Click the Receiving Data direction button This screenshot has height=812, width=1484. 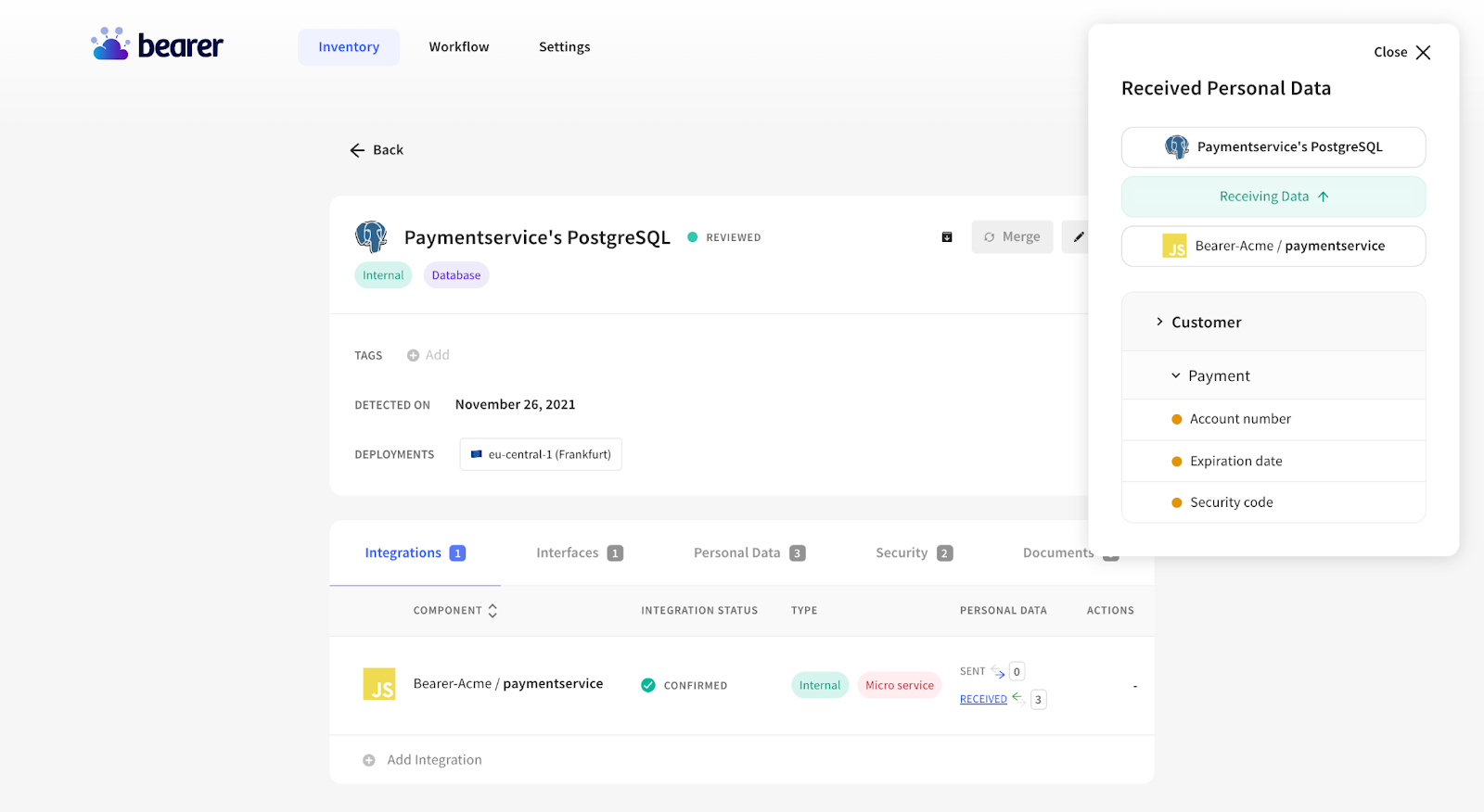click(x=1273, y=197)
